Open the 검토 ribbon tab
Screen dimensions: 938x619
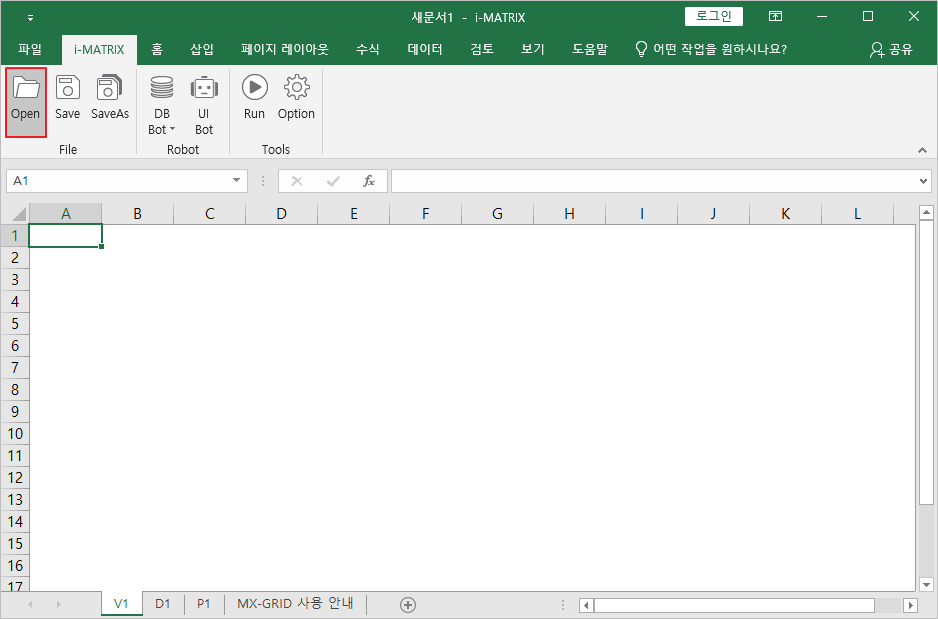click(x=482, y=49)
